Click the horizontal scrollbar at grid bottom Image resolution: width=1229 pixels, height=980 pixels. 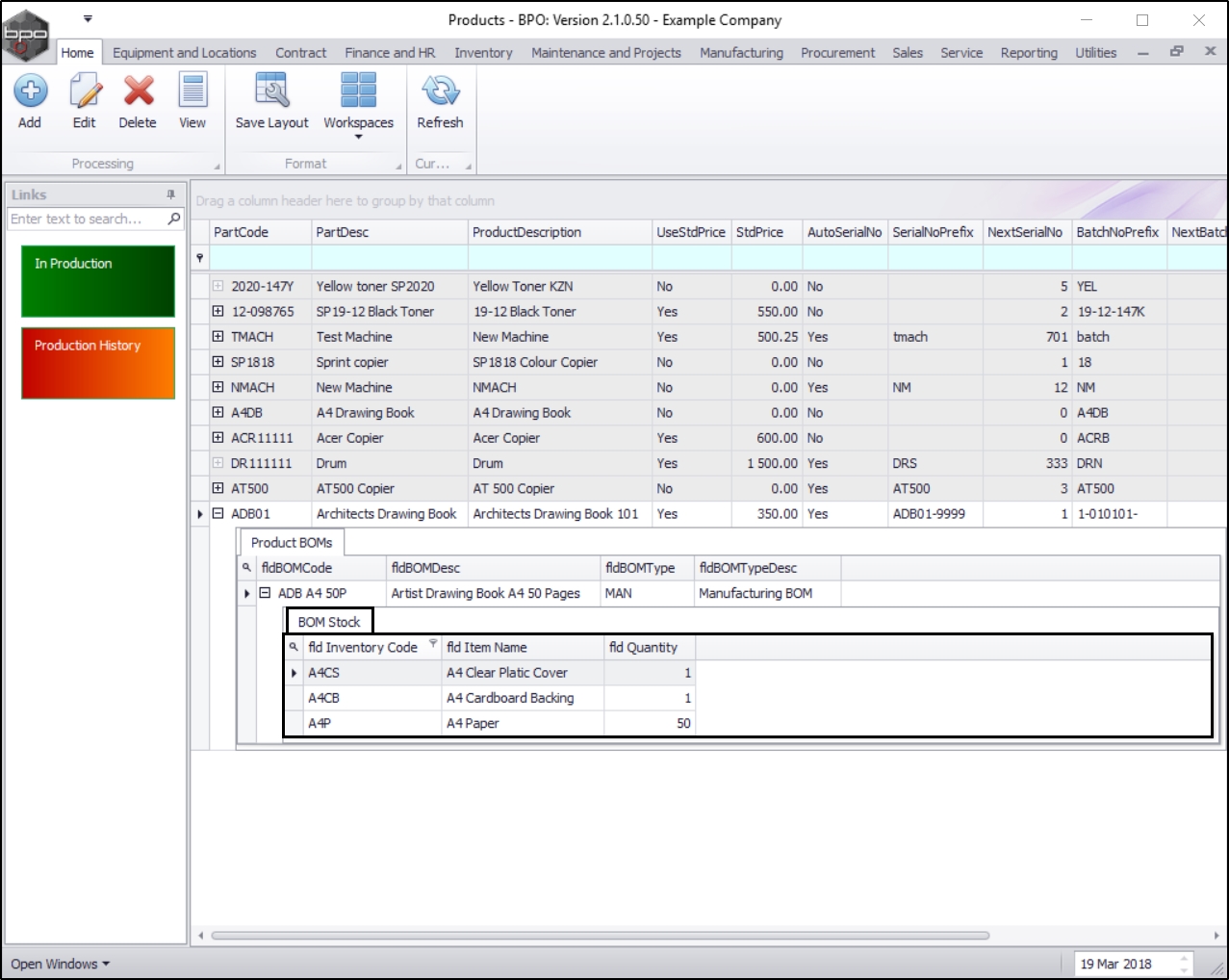(x=600, y=935)
